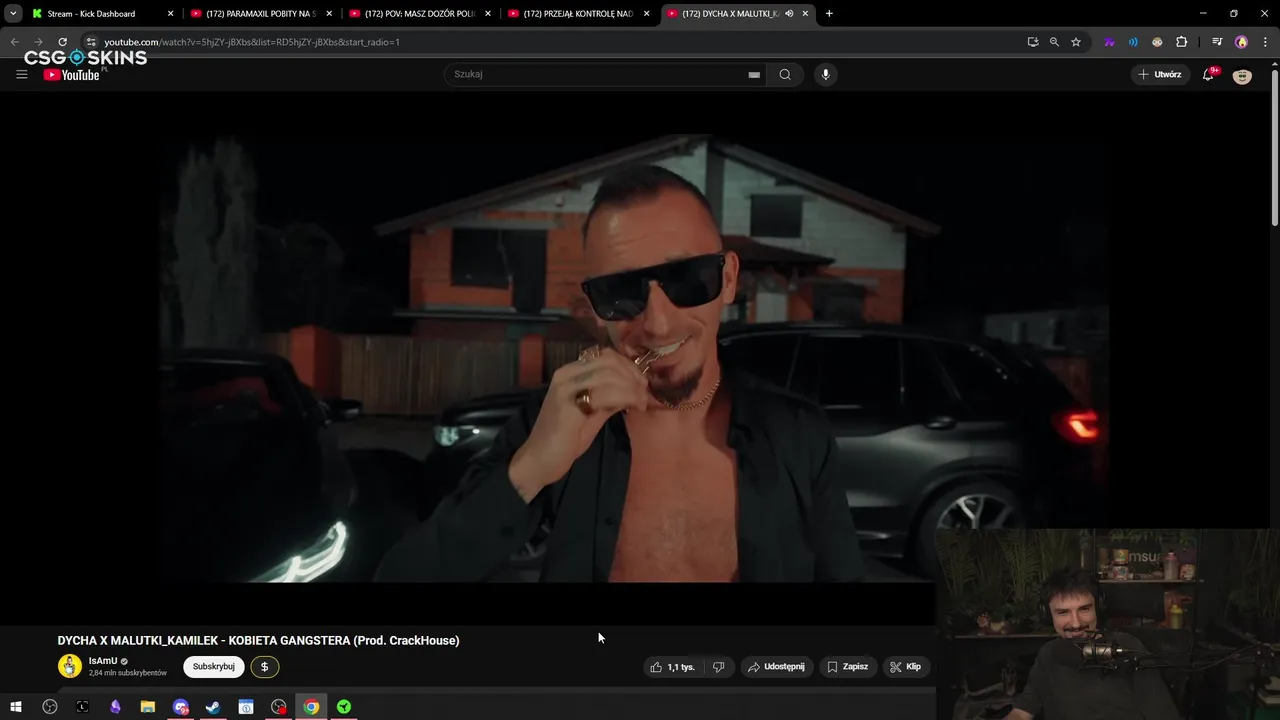Screen dimensions: 1280x720
Task: Click the video title KOBIETA GANGSTERA
Action: point(258,641)
